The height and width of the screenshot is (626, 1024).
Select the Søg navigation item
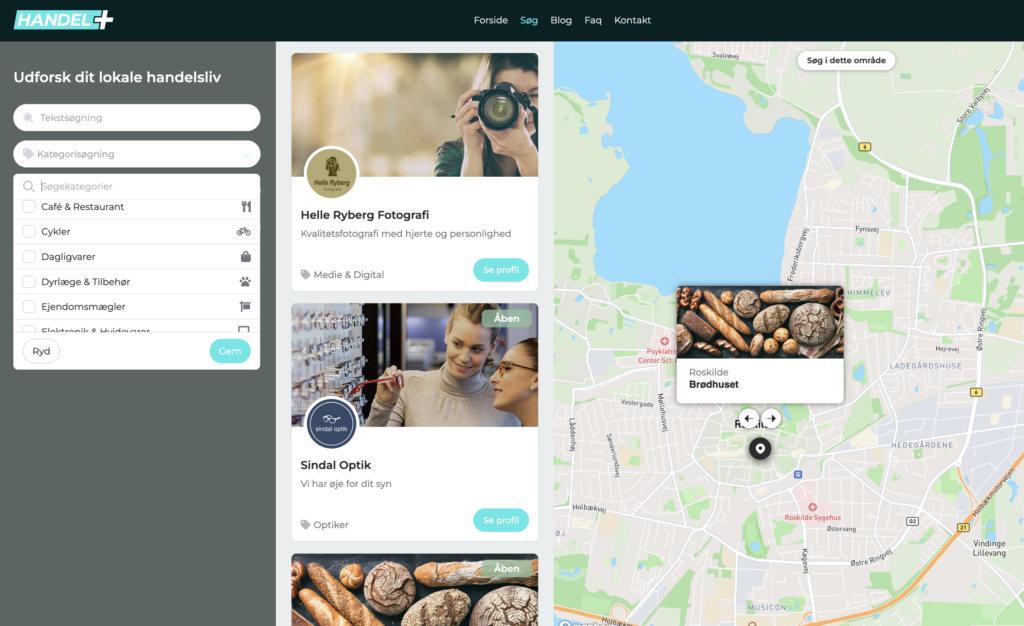[x=528, y=20]
